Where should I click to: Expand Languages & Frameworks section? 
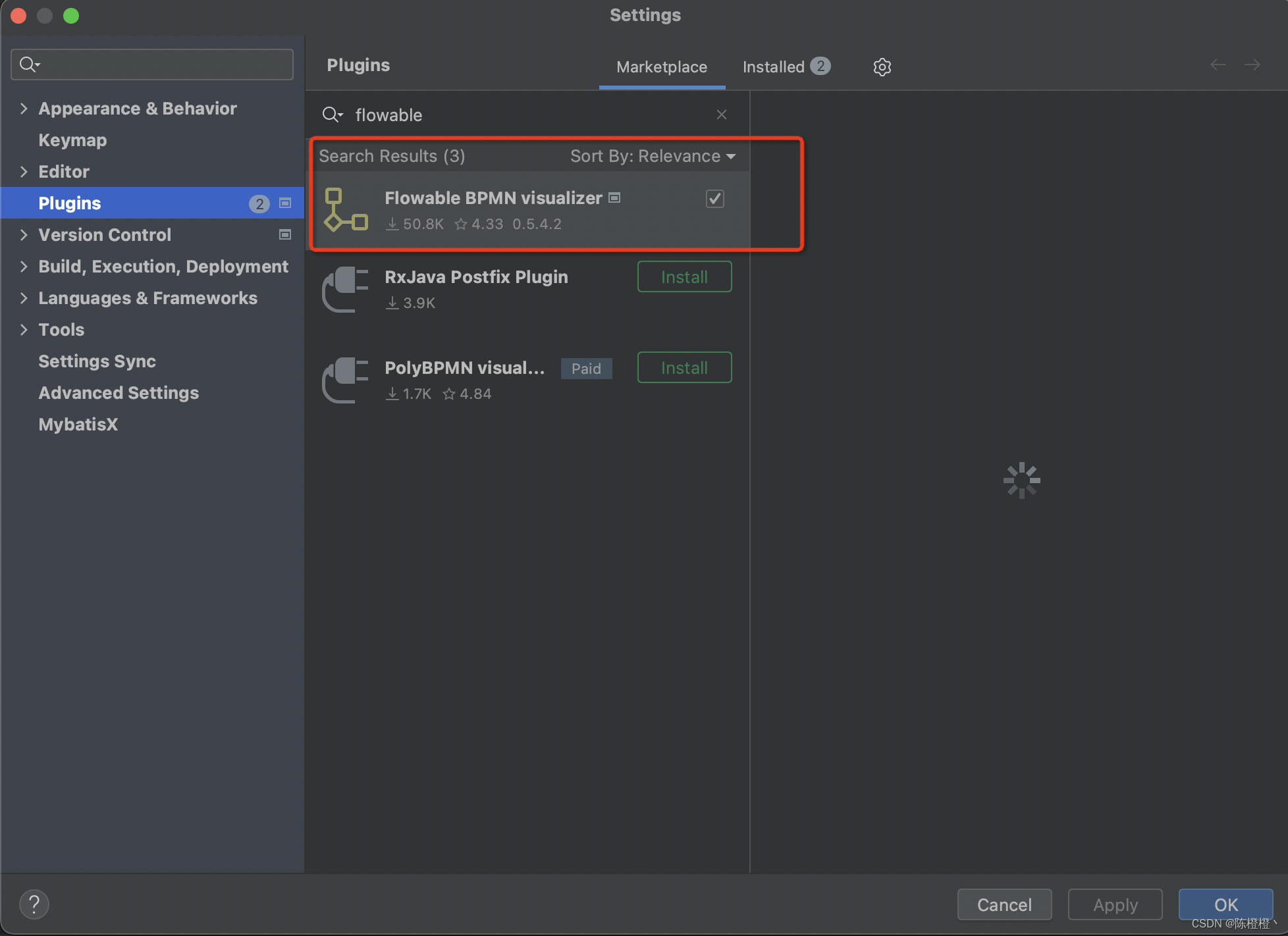[x=24, y=298]
